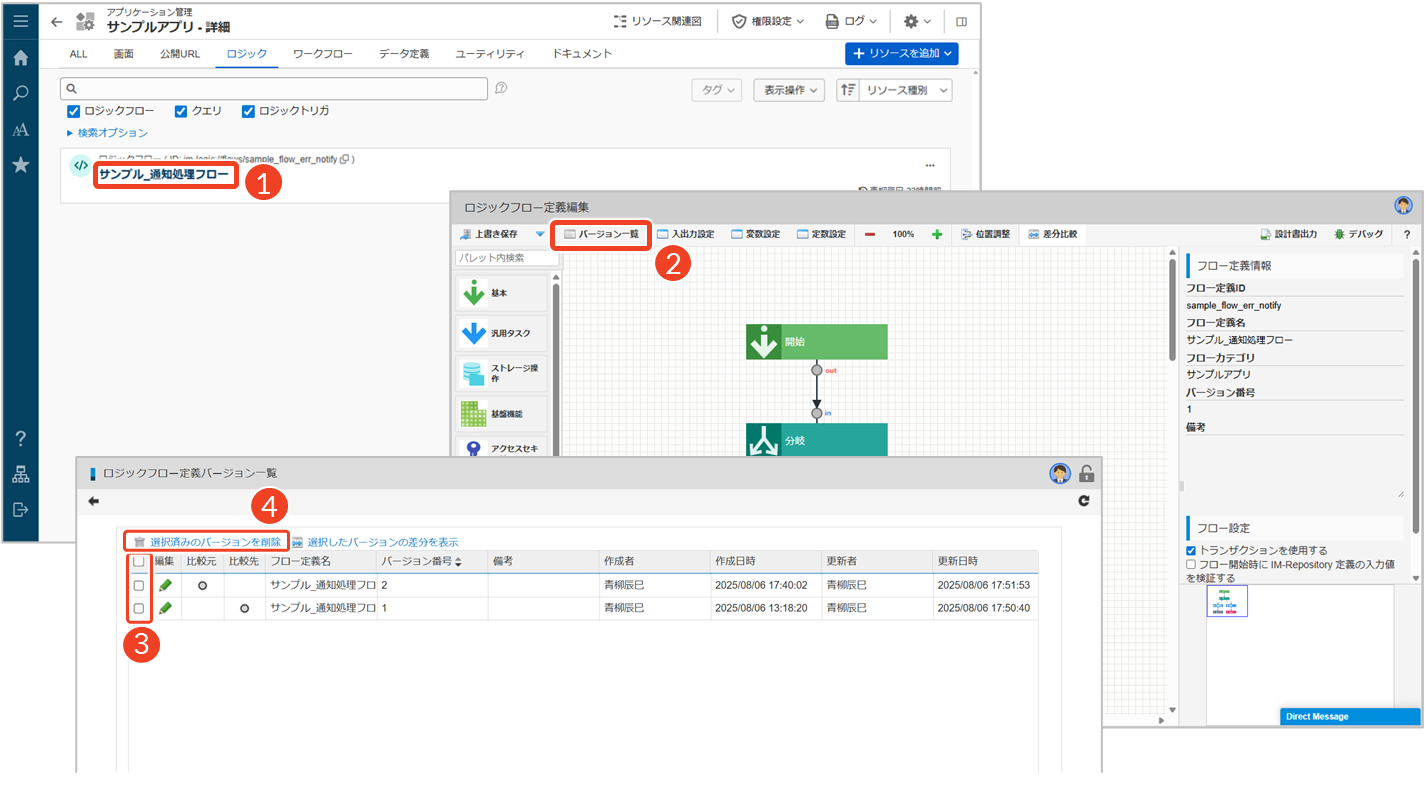Click the back arrow in version list
Image resolution: width=1425 pixels, height=785 pixels.
pos(94,501)
